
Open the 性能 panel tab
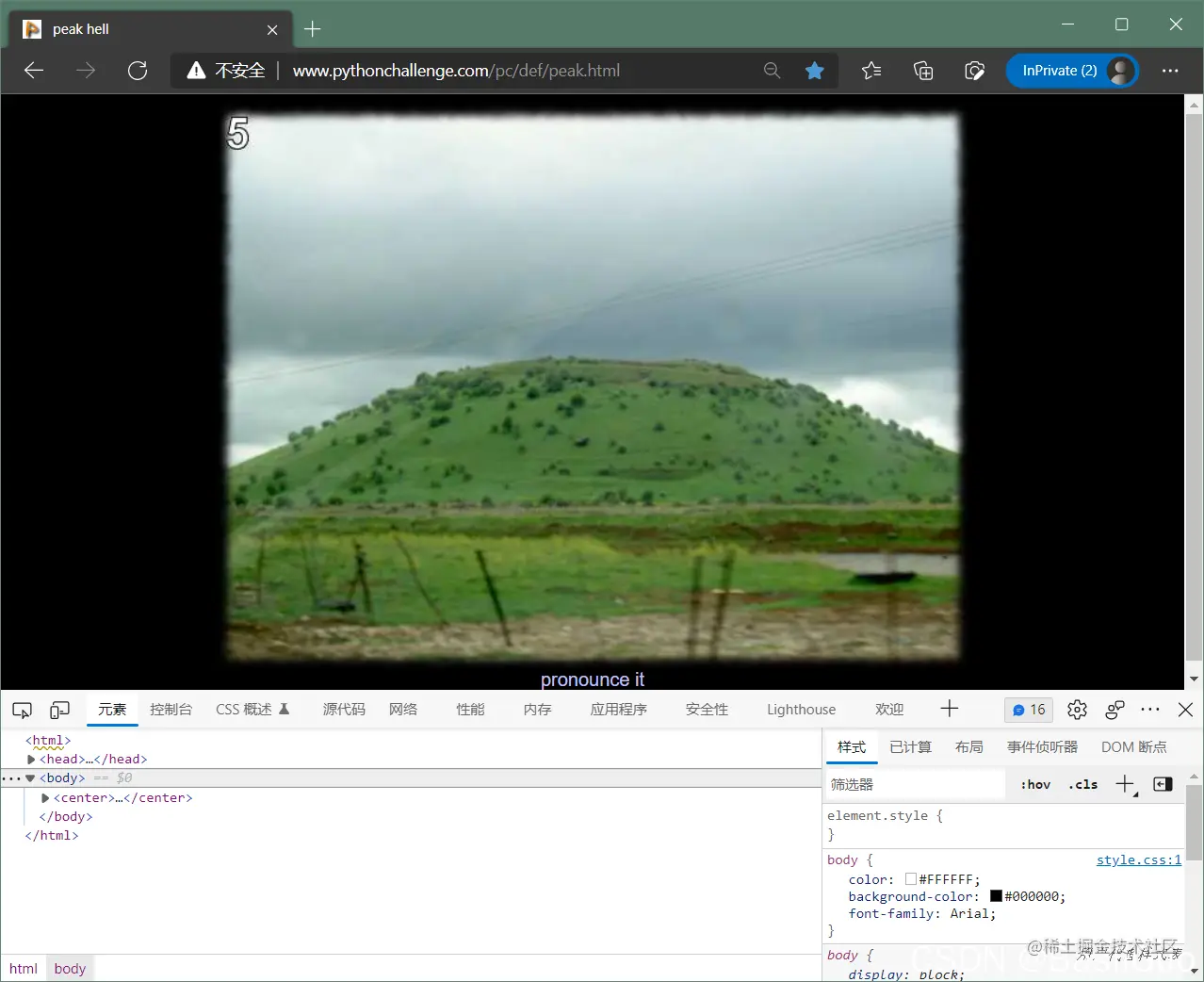coord(470,710)
